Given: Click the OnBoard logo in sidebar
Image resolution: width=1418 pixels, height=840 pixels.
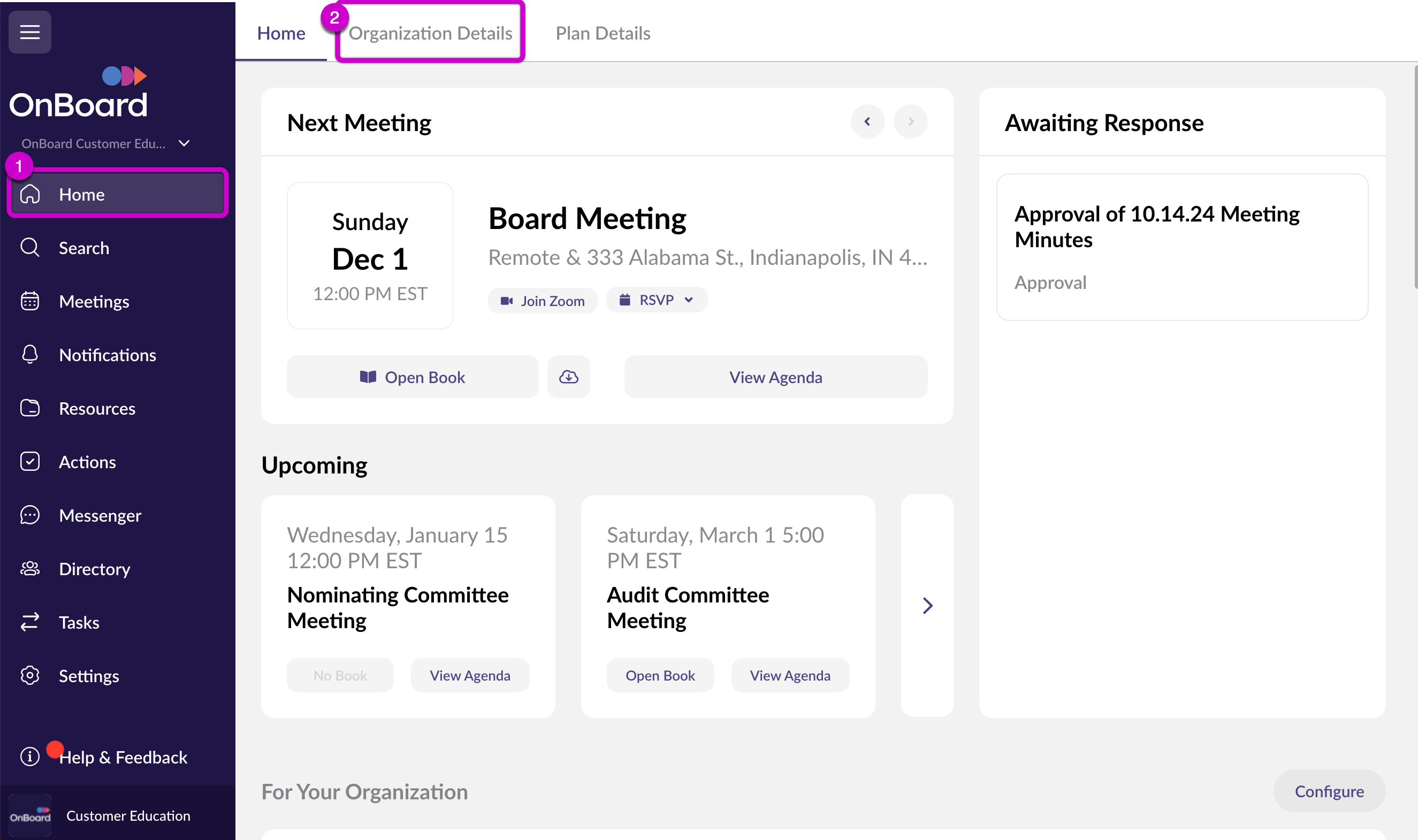Looking at the screenshot, I should [x=78, y=92].
